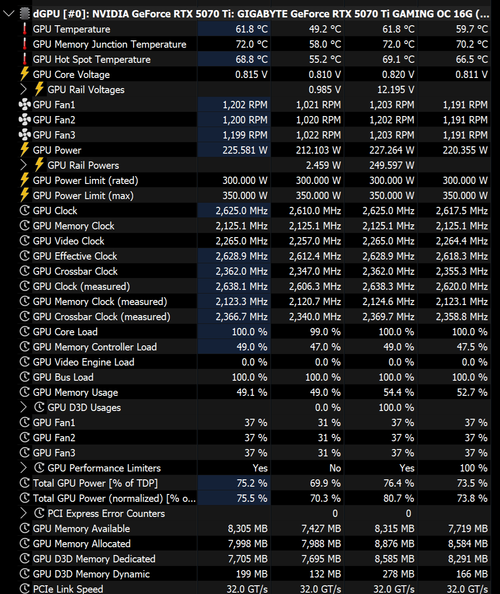500x594 pixels.
Task: Click the 99.0 % GPU Core Load minimum
Action: pyautogui.click(x=325, y=332)
